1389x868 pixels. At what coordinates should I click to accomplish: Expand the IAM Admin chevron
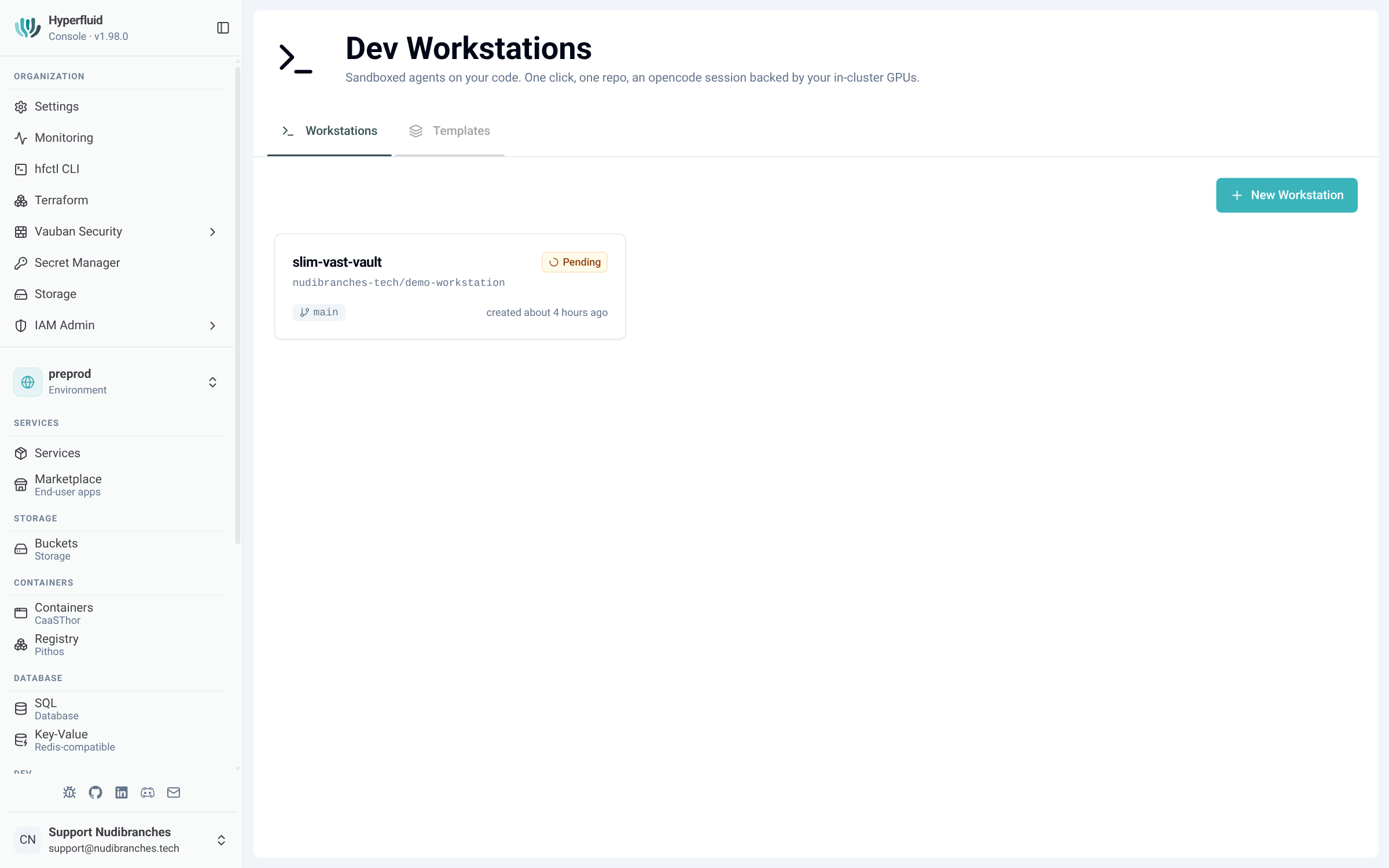pos(212,326)
